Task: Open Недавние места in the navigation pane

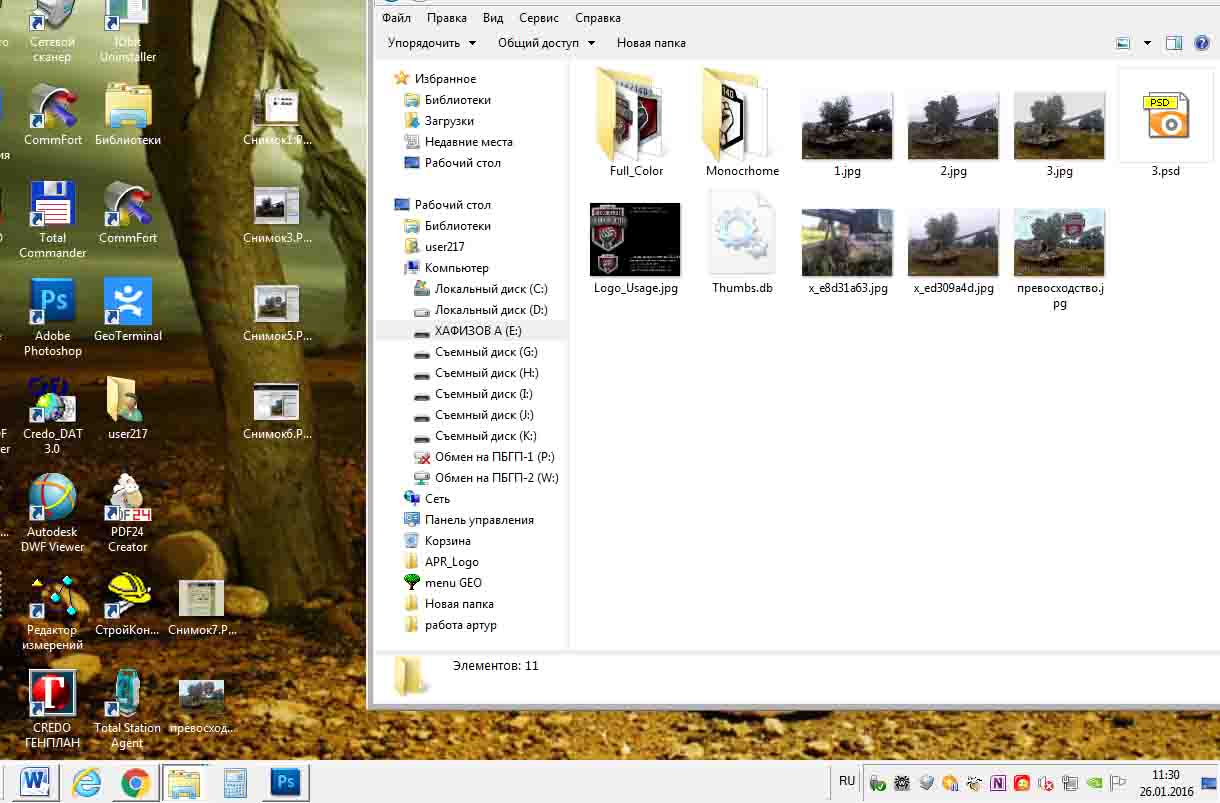Action: coord(468,142)
